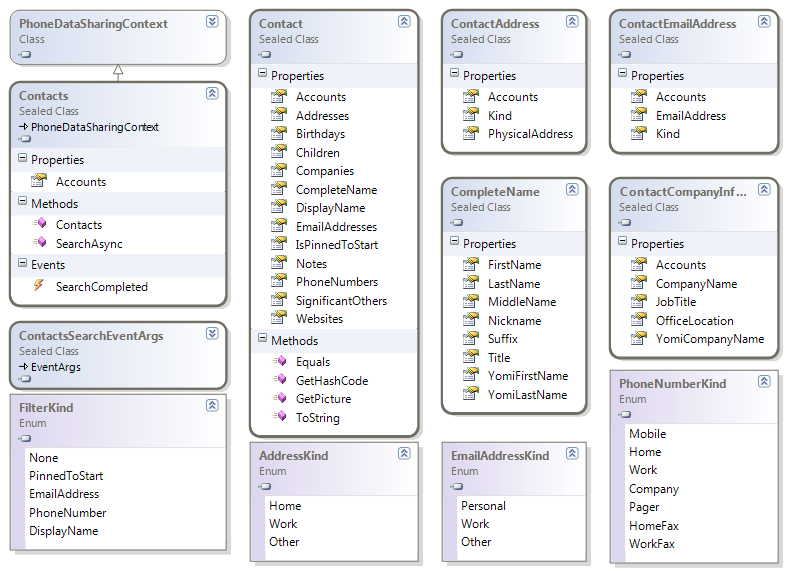Click the Websites property icon
Screen dimensions: 787x571
(x=279, y=318)
